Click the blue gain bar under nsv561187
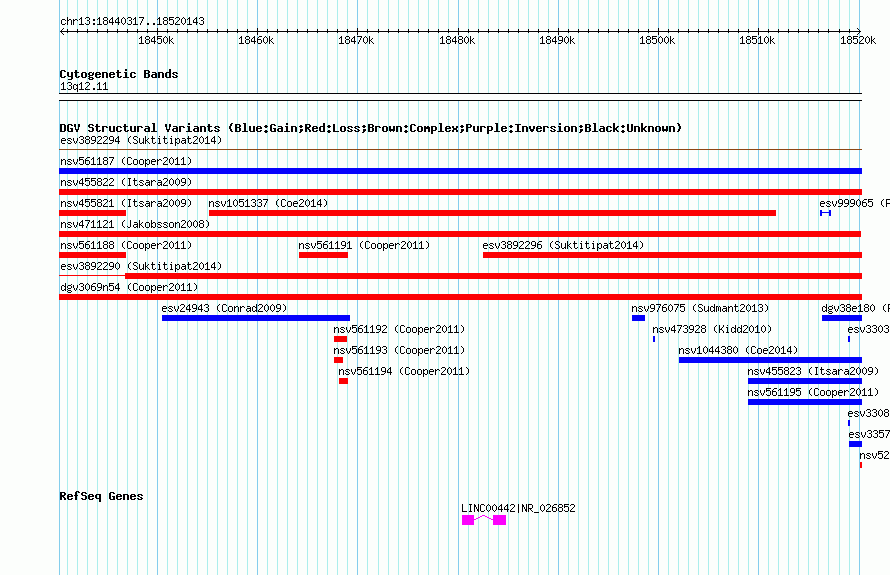 [460, 171]
